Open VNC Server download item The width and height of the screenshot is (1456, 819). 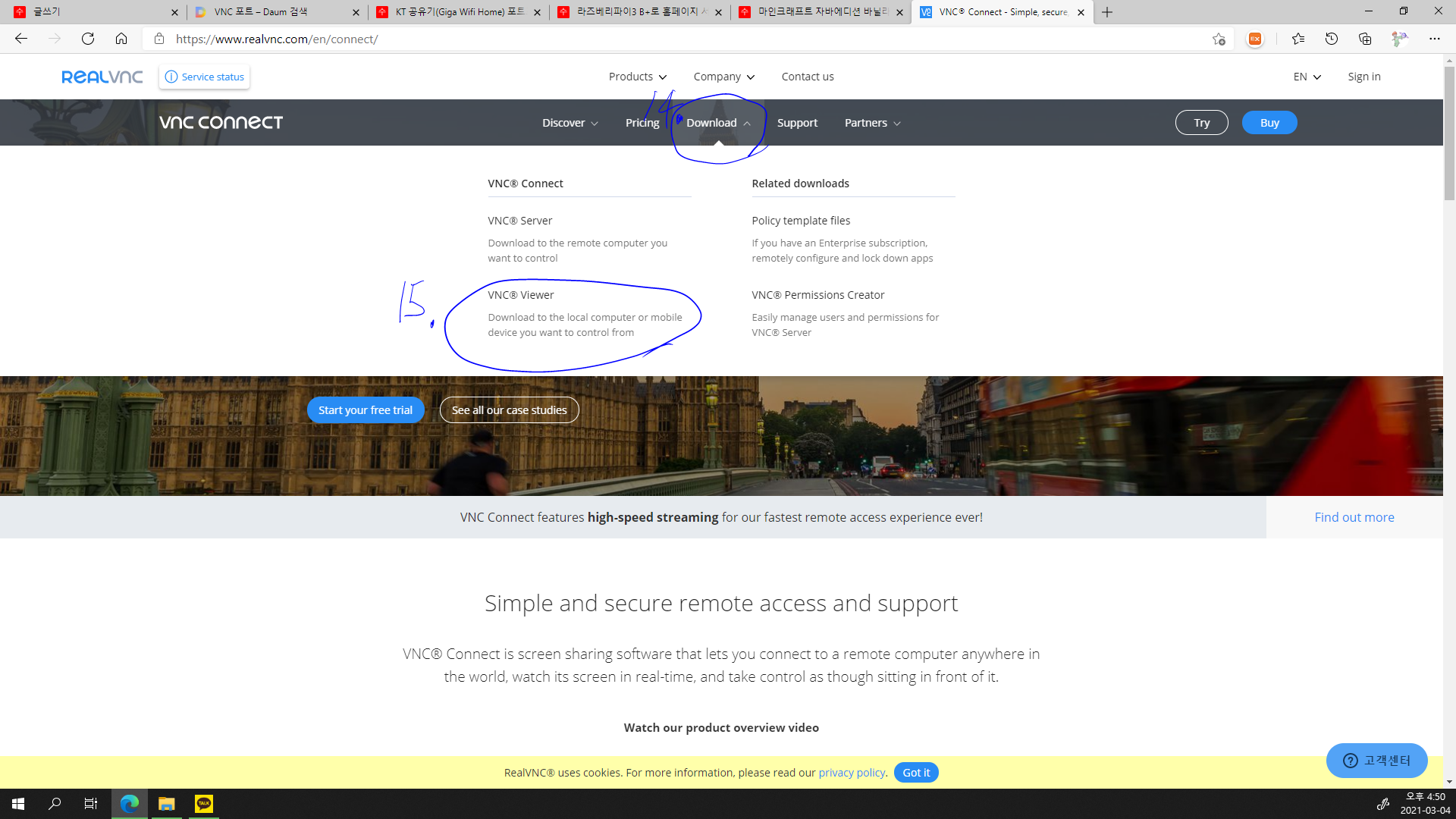520,221
